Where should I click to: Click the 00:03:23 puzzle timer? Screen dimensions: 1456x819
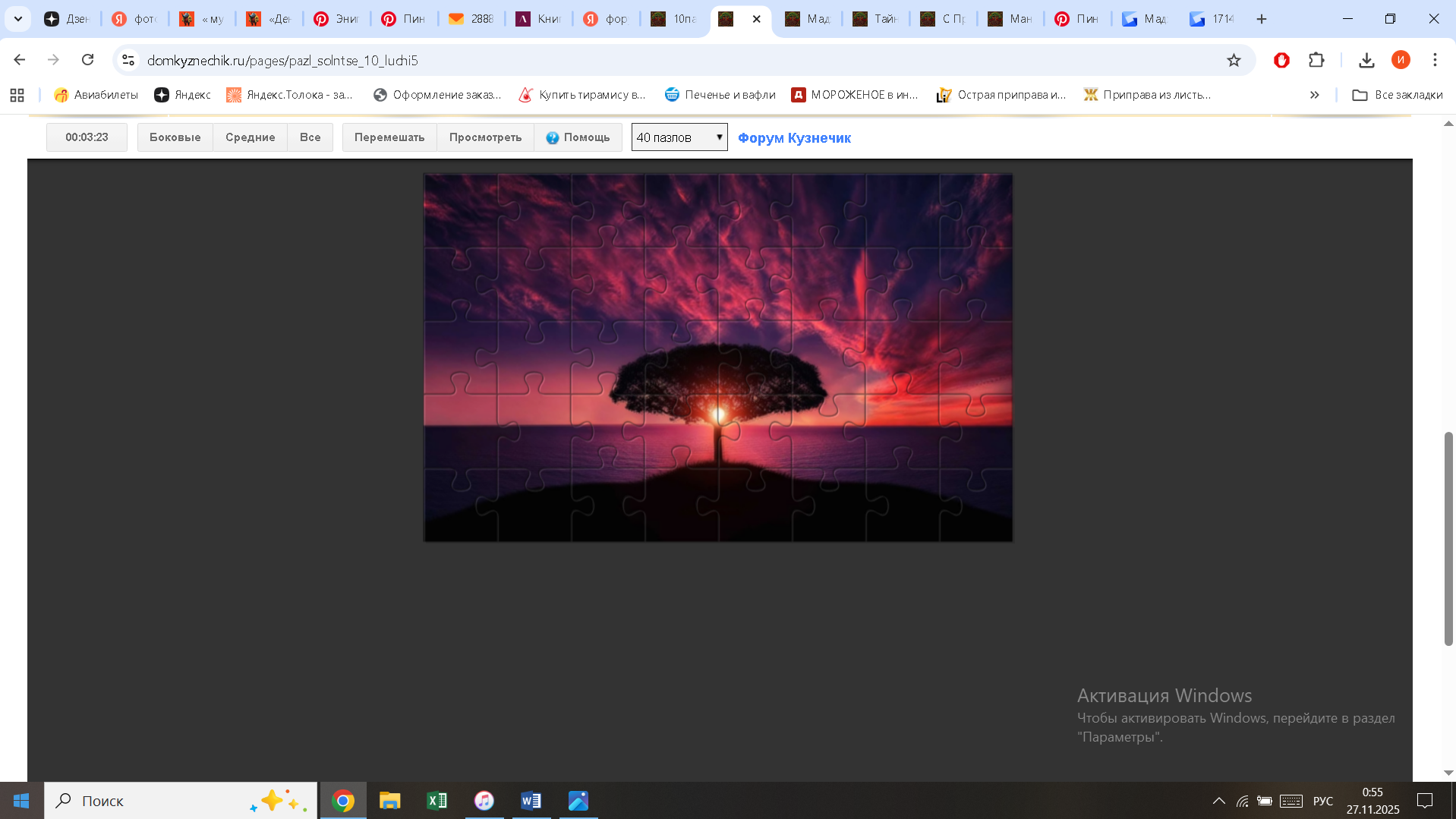point(87,137)
